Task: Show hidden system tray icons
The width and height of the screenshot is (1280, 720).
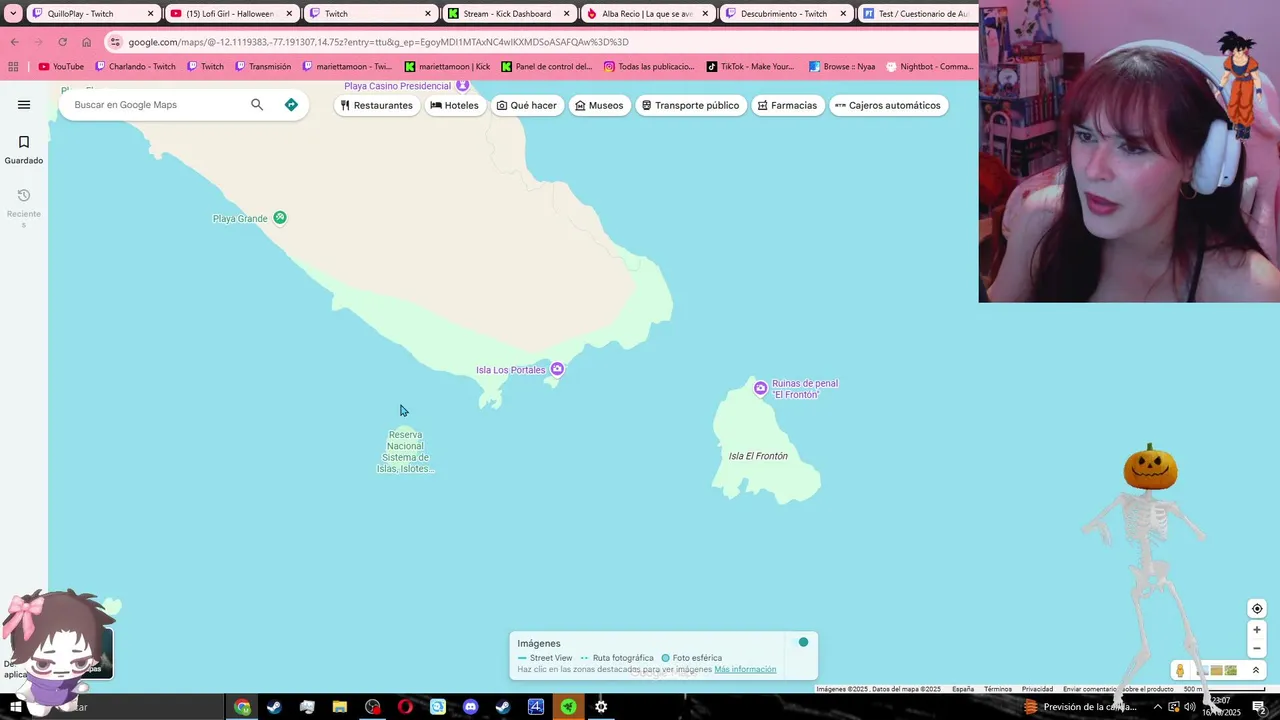Action: 1157,707
